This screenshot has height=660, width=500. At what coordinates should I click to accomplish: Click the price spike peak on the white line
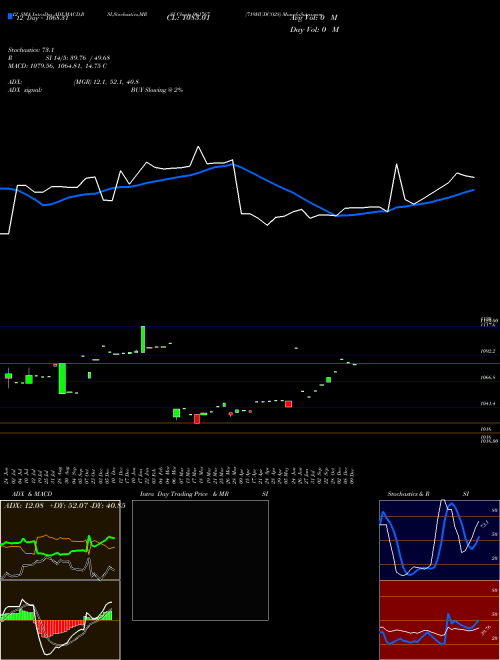(x=198, y=147)
